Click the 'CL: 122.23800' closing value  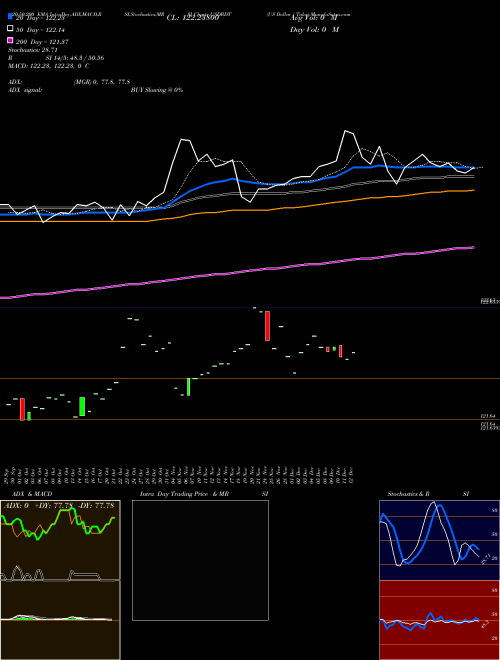(x=193, y=18)
